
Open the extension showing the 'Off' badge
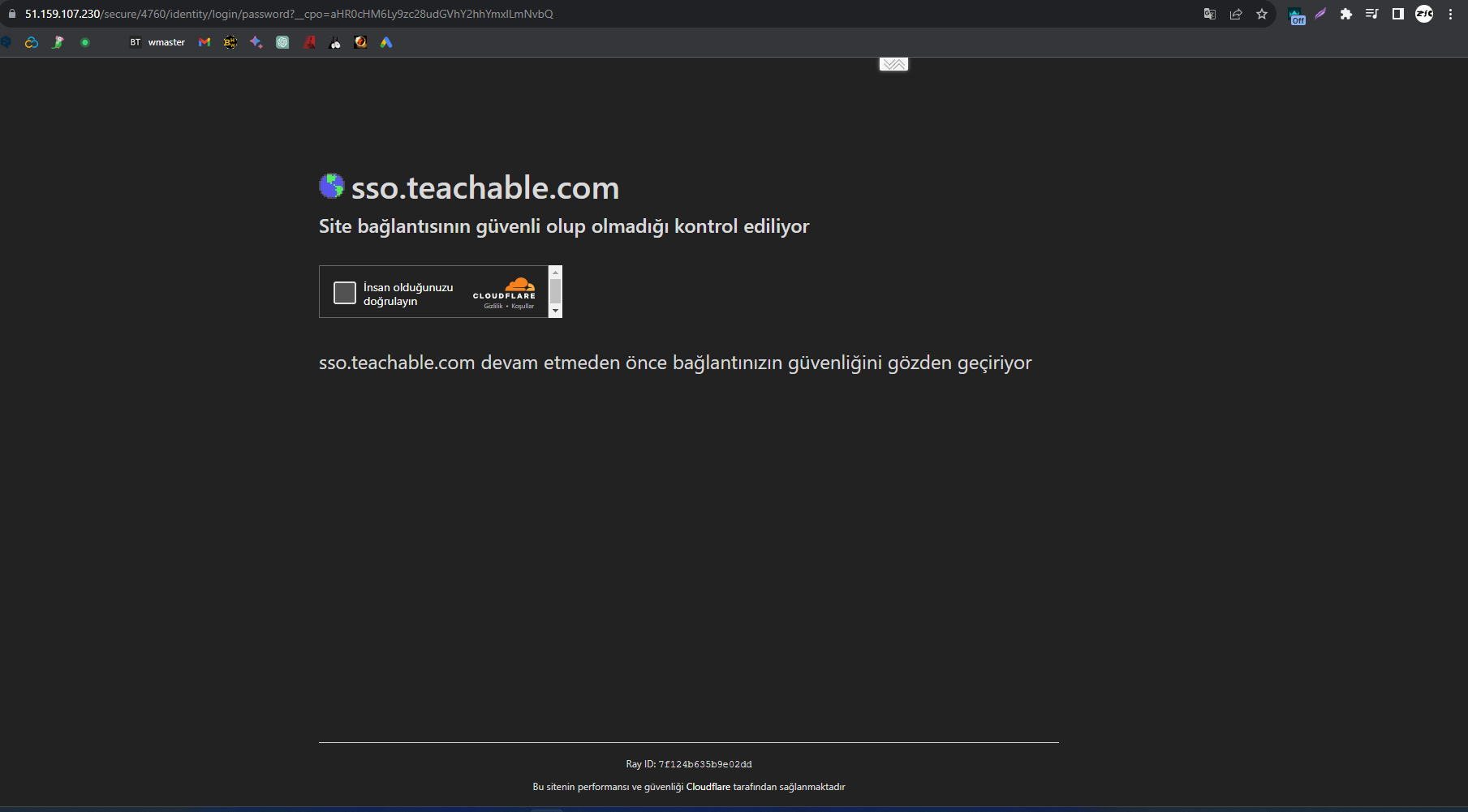[1297, 15]
